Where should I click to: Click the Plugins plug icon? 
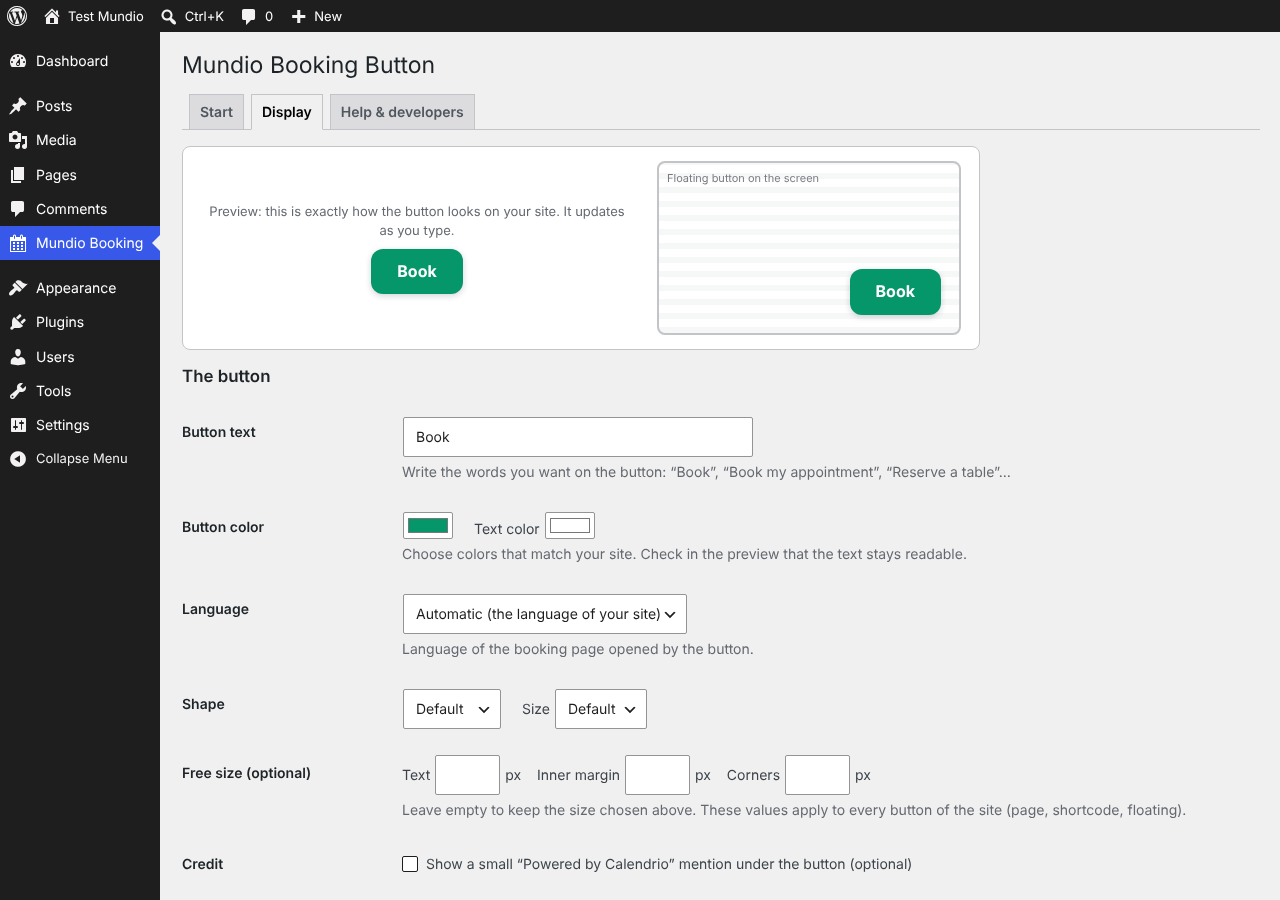(x=18, y=322)
